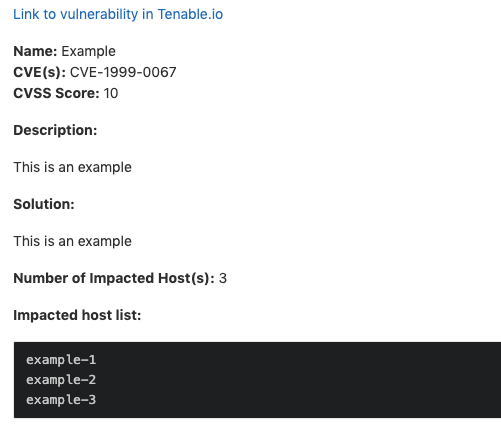Viewport: 501px width, 428px height.
Task: Open the Link to vulnerability in Tenable.io
Action: pyautogui.click(x=118, y=14)
